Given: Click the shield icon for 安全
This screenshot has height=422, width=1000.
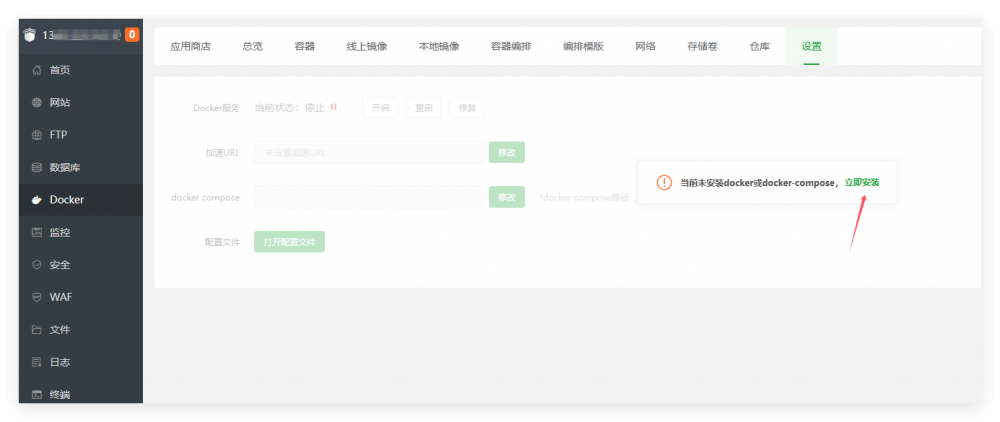Looking at the screenshot, I should coord(37,265).
